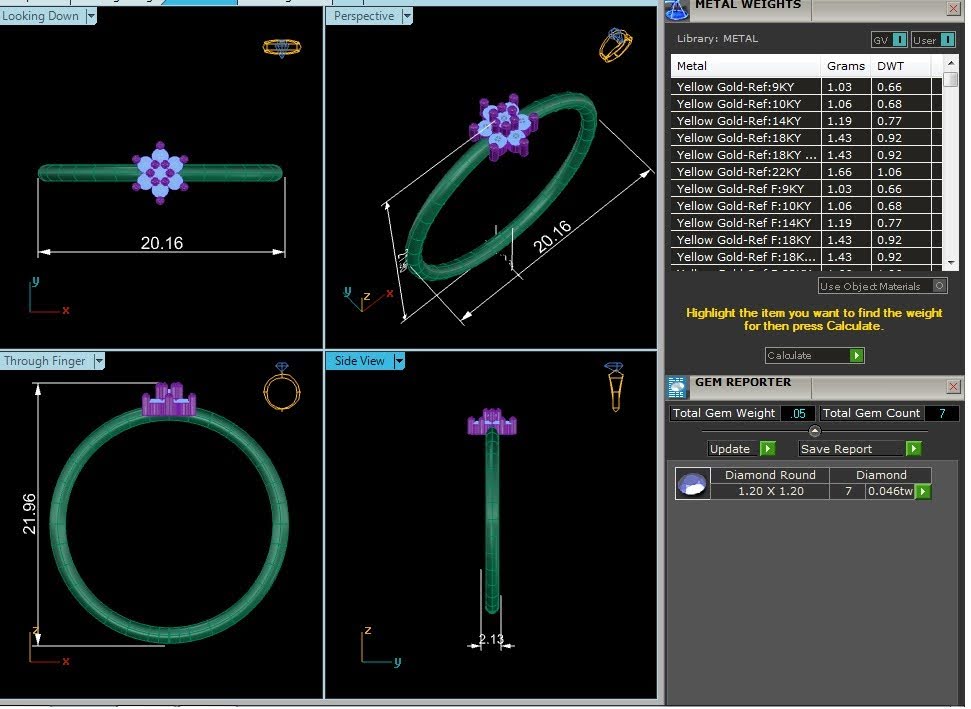This screenshot has width=971, height=709.
Task: Select Yellow Gold-Ref:14KY row
Action: 806,121
